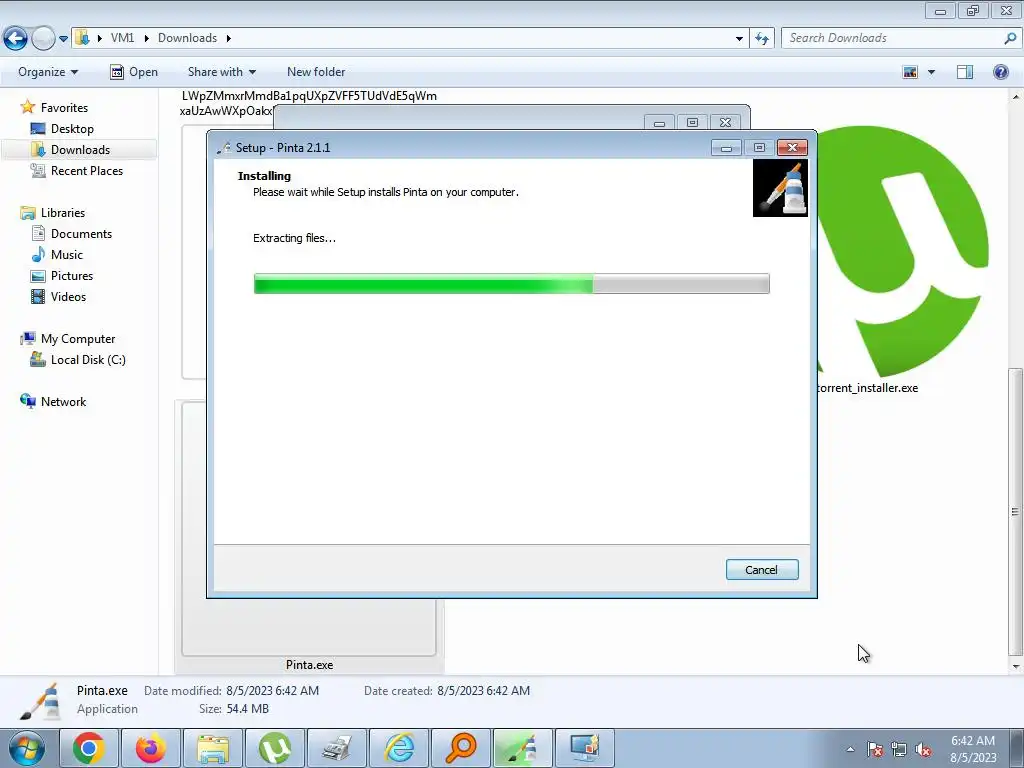The image size is (1024, 768).
Task: Open the clock showing 6:42 AM
Action: pos(973,749)
